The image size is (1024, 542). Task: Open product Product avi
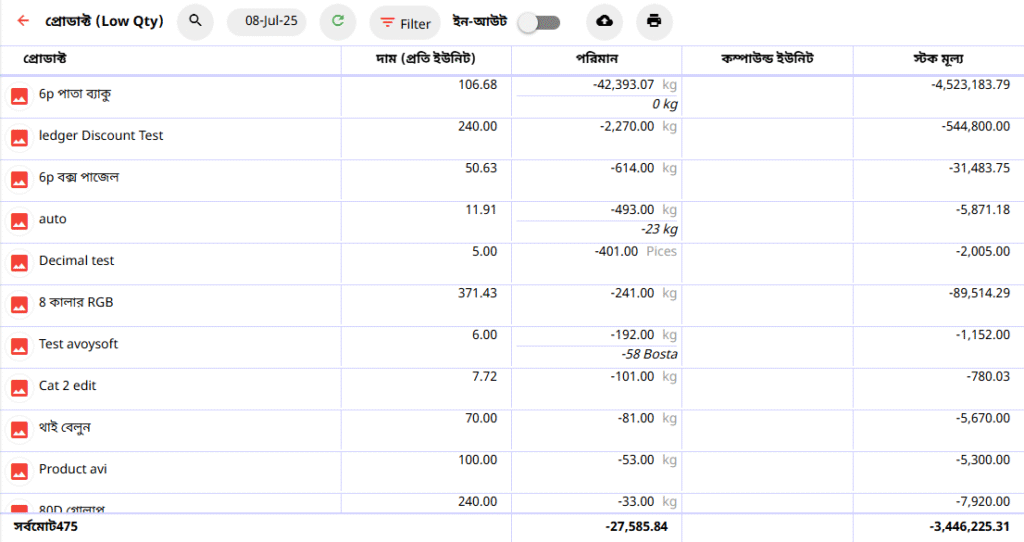tap(72, 470)
